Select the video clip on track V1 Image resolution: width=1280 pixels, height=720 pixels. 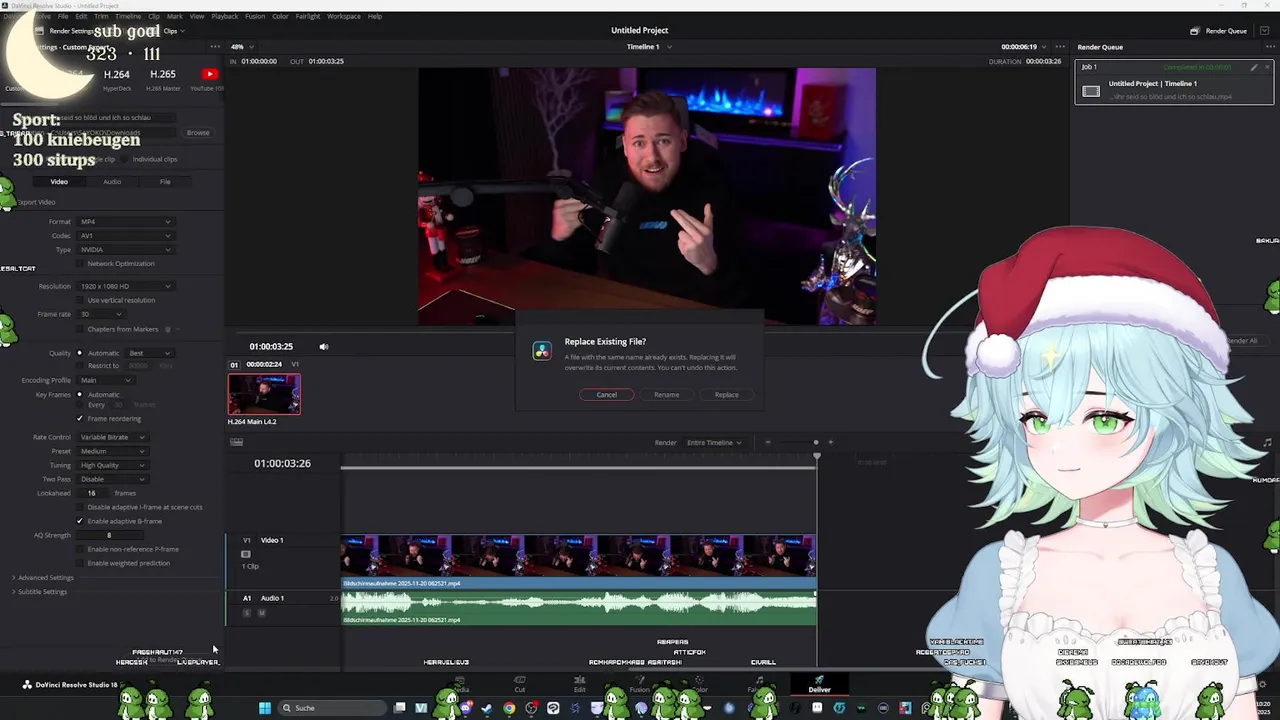(x=579, y=561)
